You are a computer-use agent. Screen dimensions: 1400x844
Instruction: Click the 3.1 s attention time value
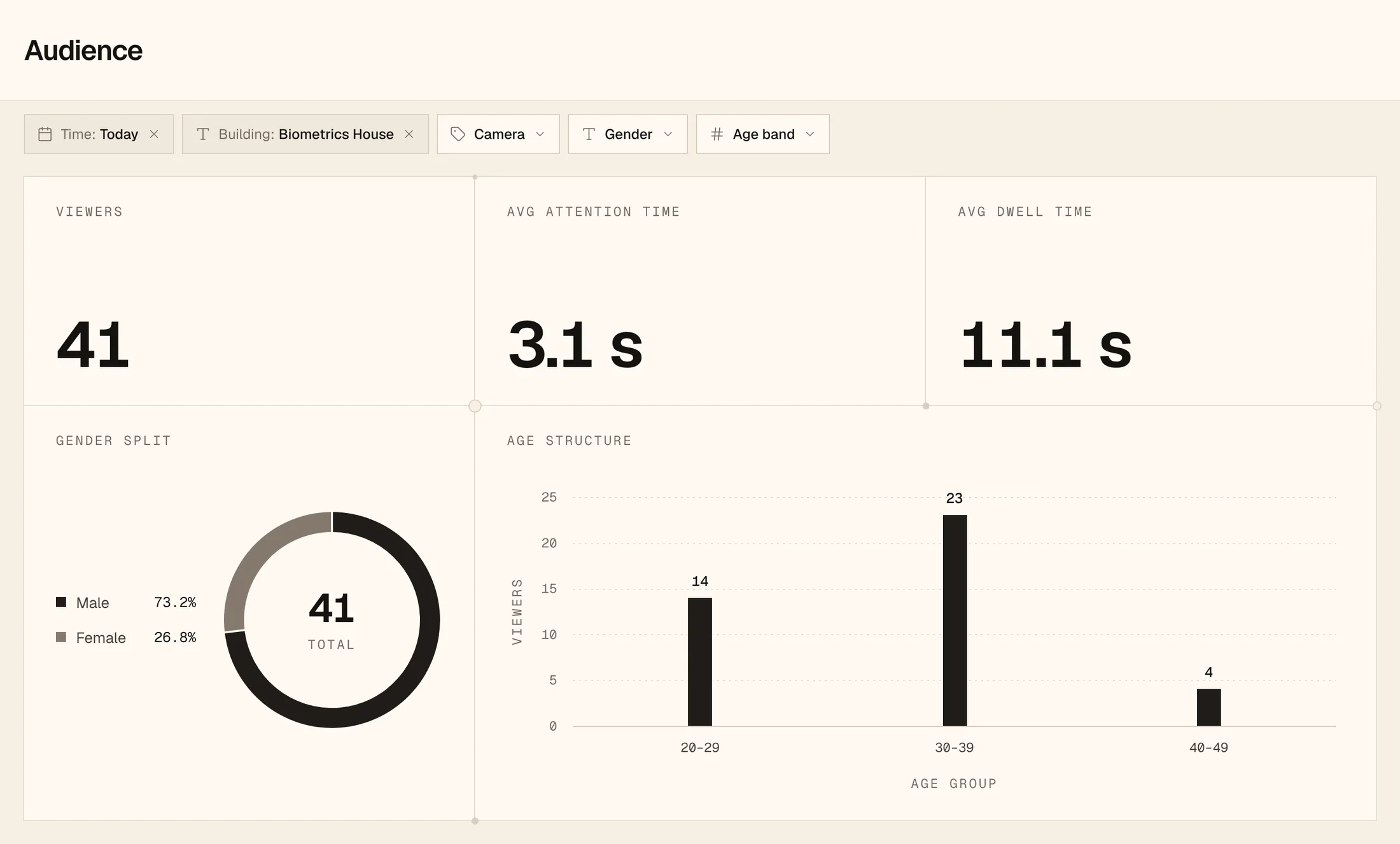575,345
